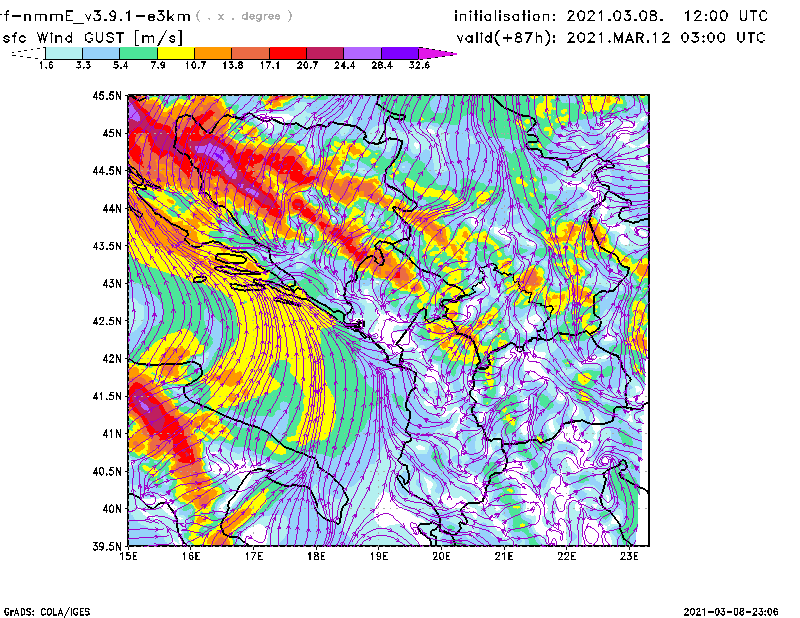
Task: Click the longitude label 20E
Action: click(441, 556)
